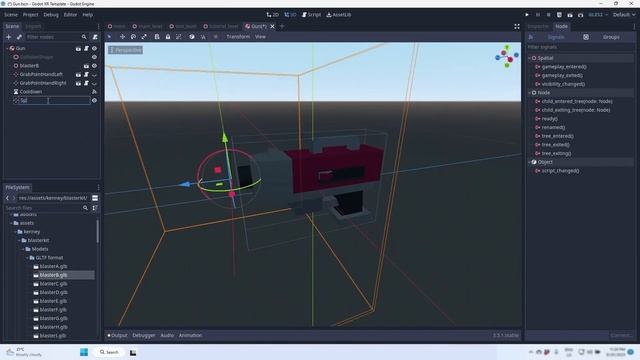Open blasterB scene instance icon
This screenshot has width=640, height=360.
pos(86,66)
